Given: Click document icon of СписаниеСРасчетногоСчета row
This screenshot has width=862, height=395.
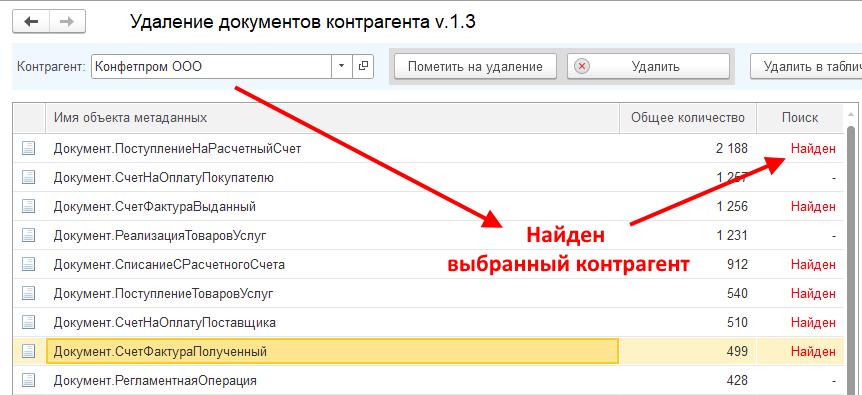Looking at the screenshot, I should click(28, 265).
